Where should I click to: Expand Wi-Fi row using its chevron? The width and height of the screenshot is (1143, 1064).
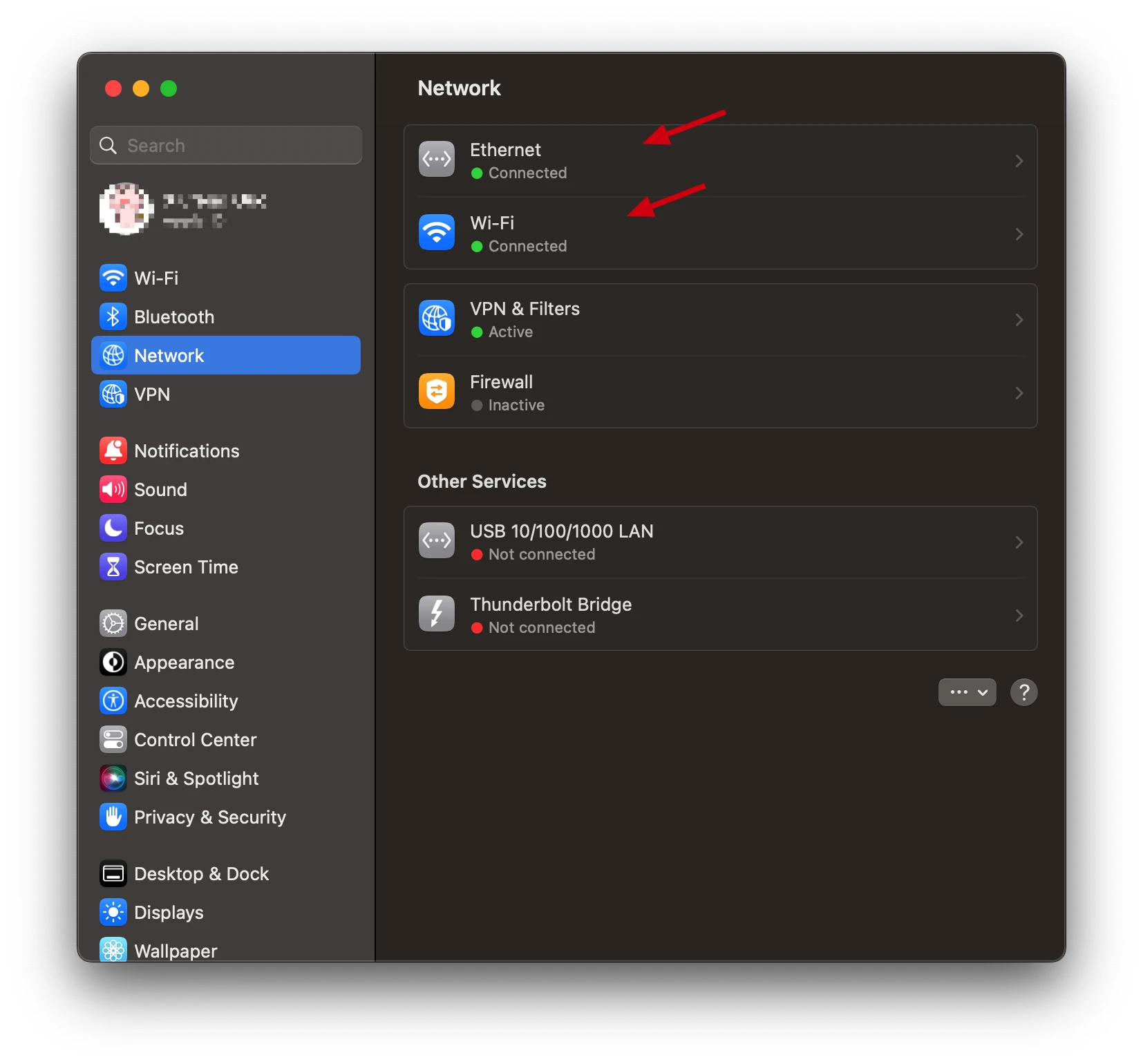(x=1019, y=234)
